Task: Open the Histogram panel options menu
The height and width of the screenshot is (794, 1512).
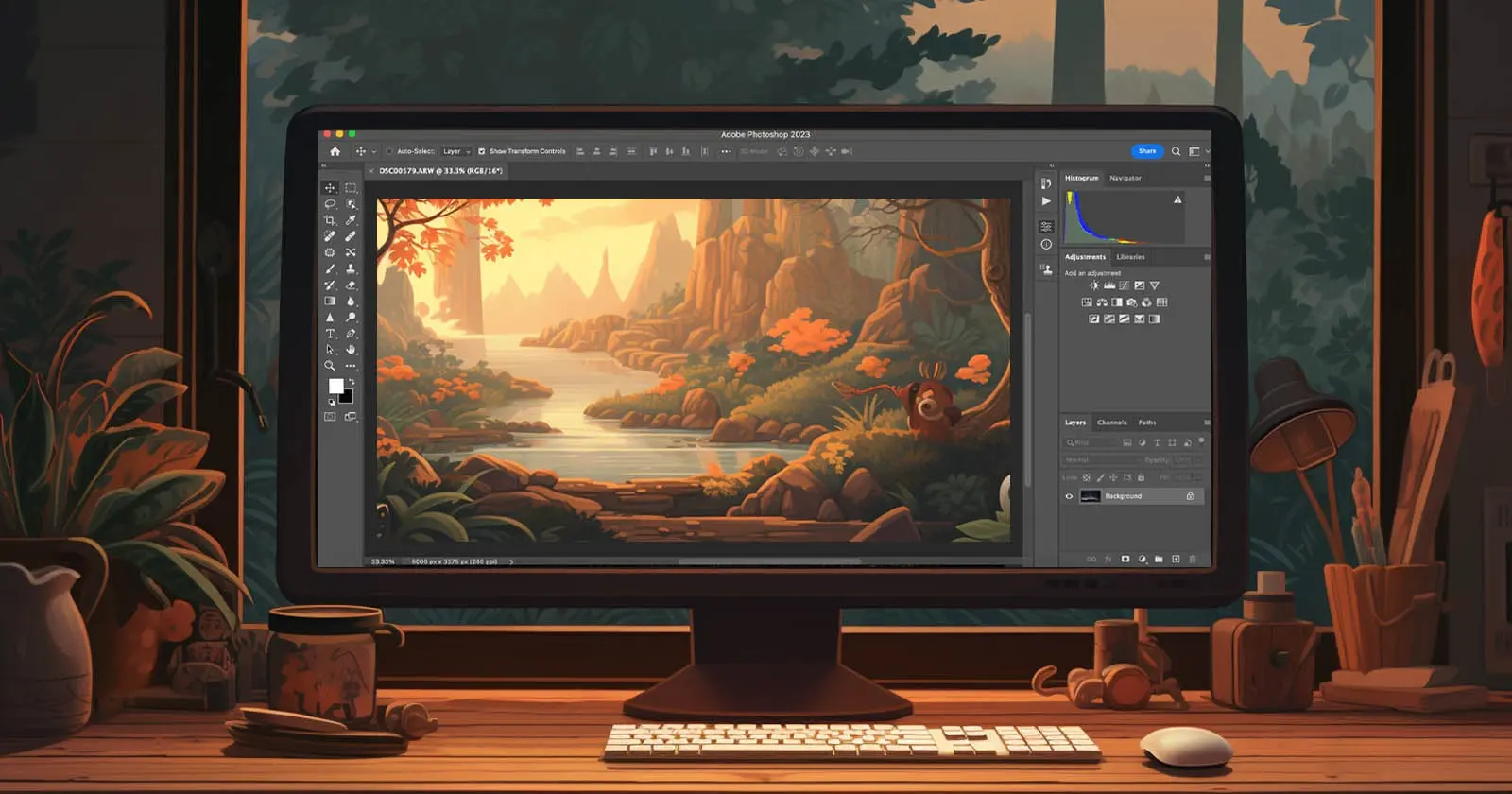Action: (1207, 178)
